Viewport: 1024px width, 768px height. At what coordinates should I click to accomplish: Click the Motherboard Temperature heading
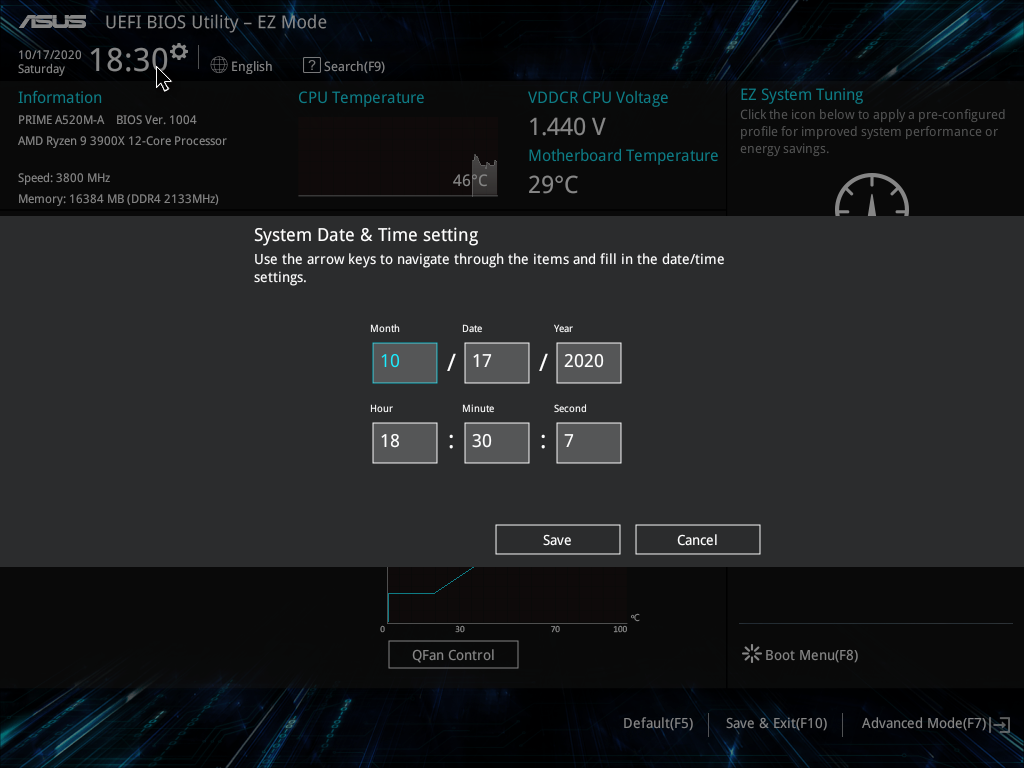pos(623,155)
